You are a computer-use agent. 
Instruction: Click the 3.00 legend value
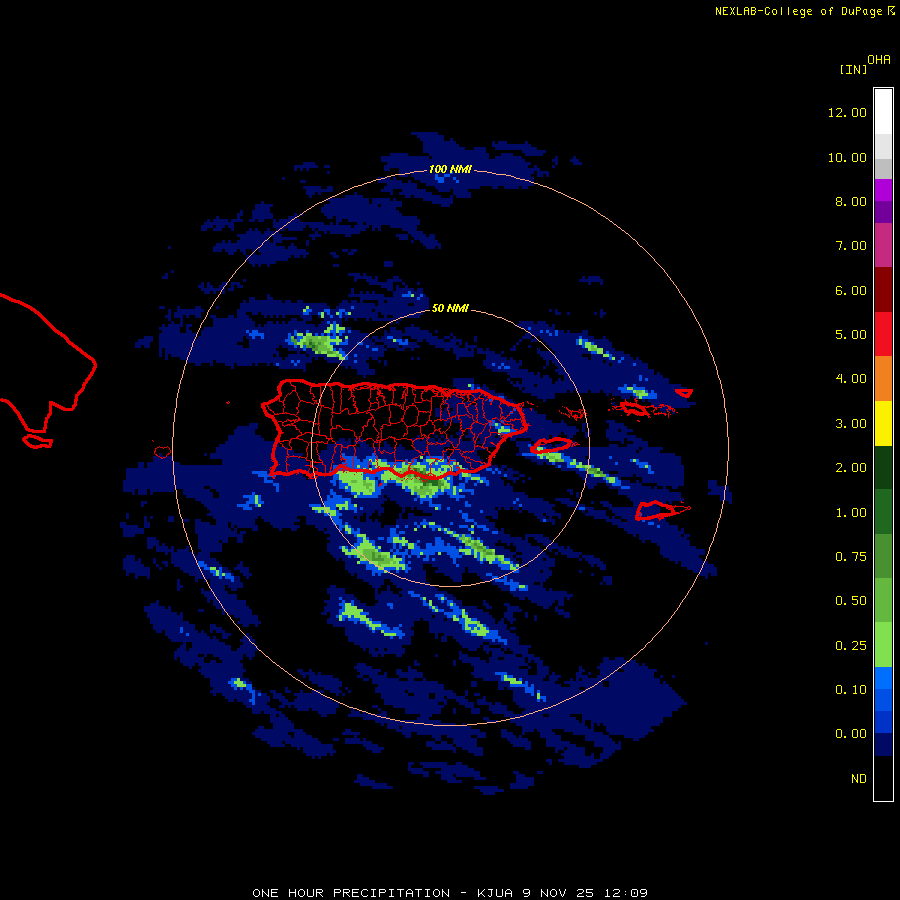(x=851, y=424)
